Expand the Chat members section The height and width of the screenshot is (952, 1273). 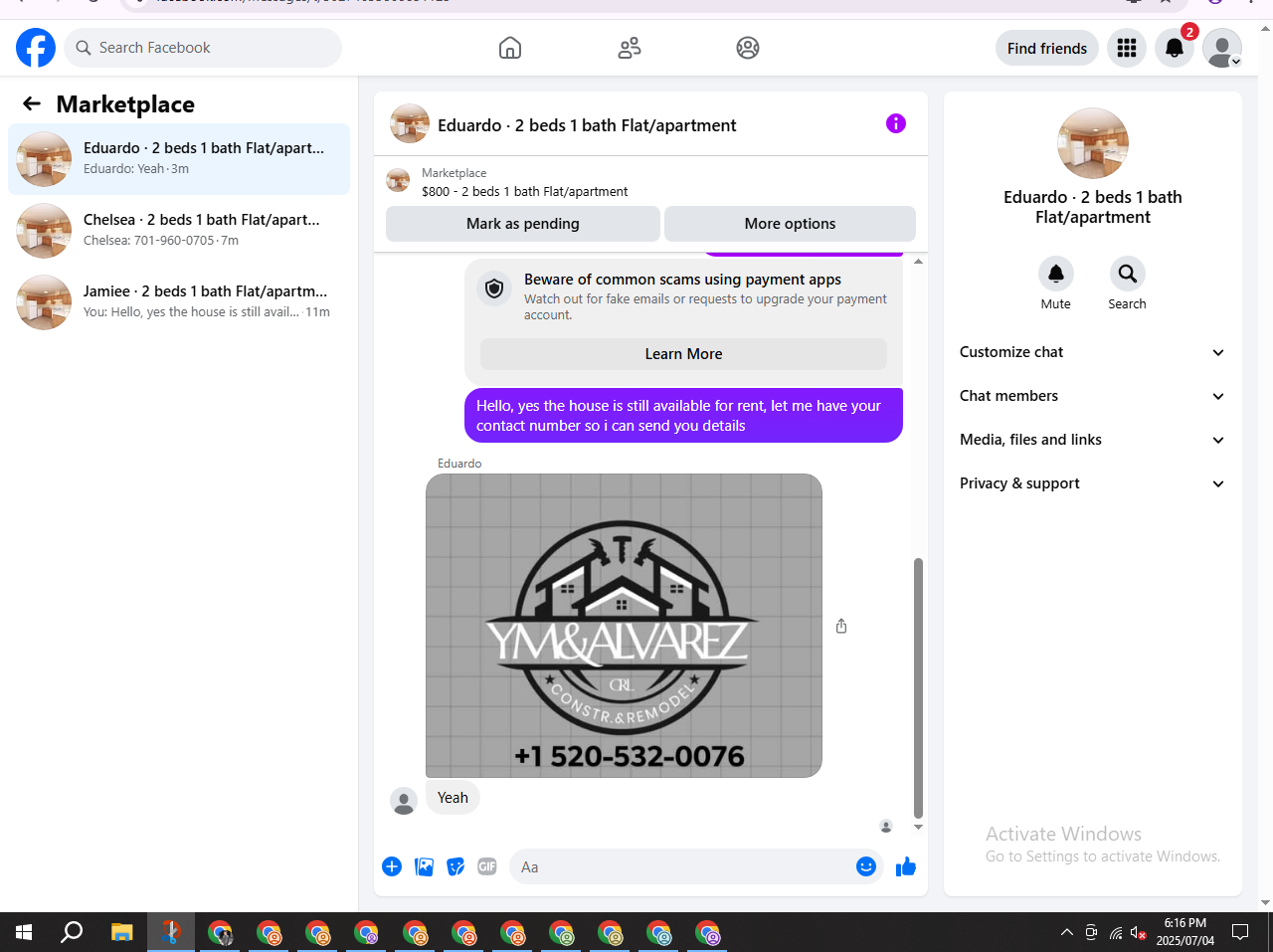(1092, 396)
